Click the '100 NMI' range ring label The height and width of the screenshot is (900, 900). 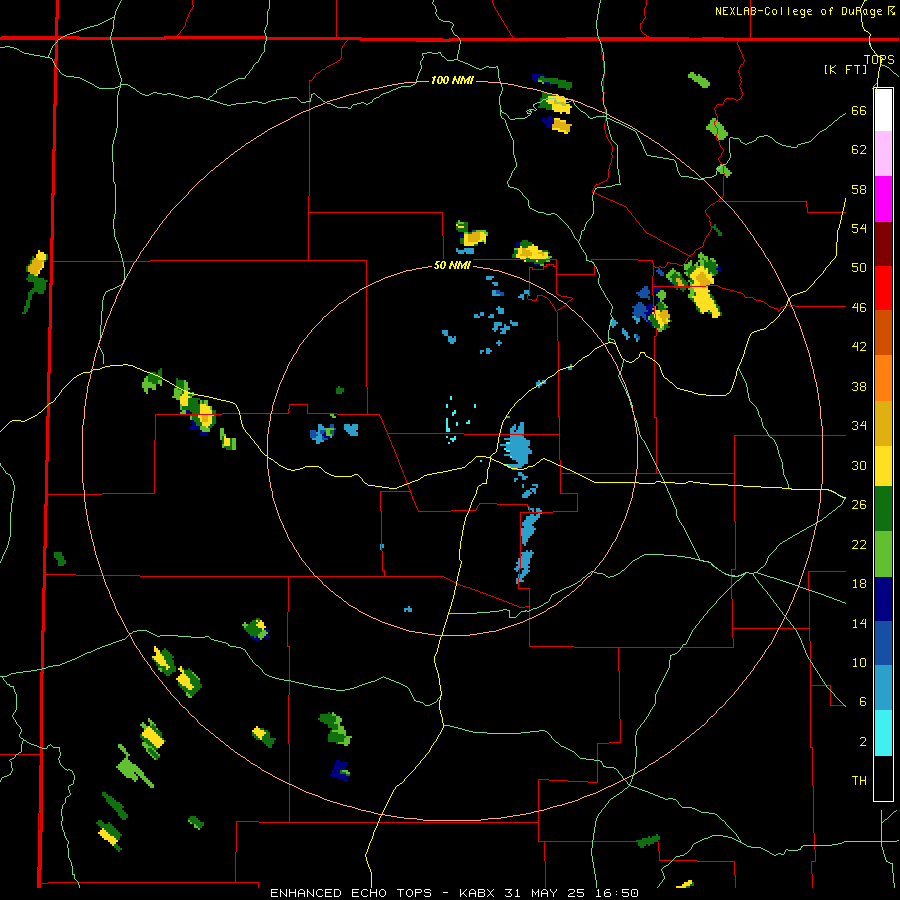coord(452,80)
